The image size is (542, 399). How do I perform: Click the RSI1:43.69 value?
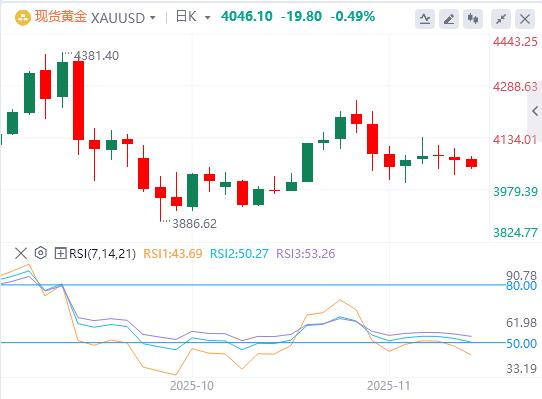[172, 253]
